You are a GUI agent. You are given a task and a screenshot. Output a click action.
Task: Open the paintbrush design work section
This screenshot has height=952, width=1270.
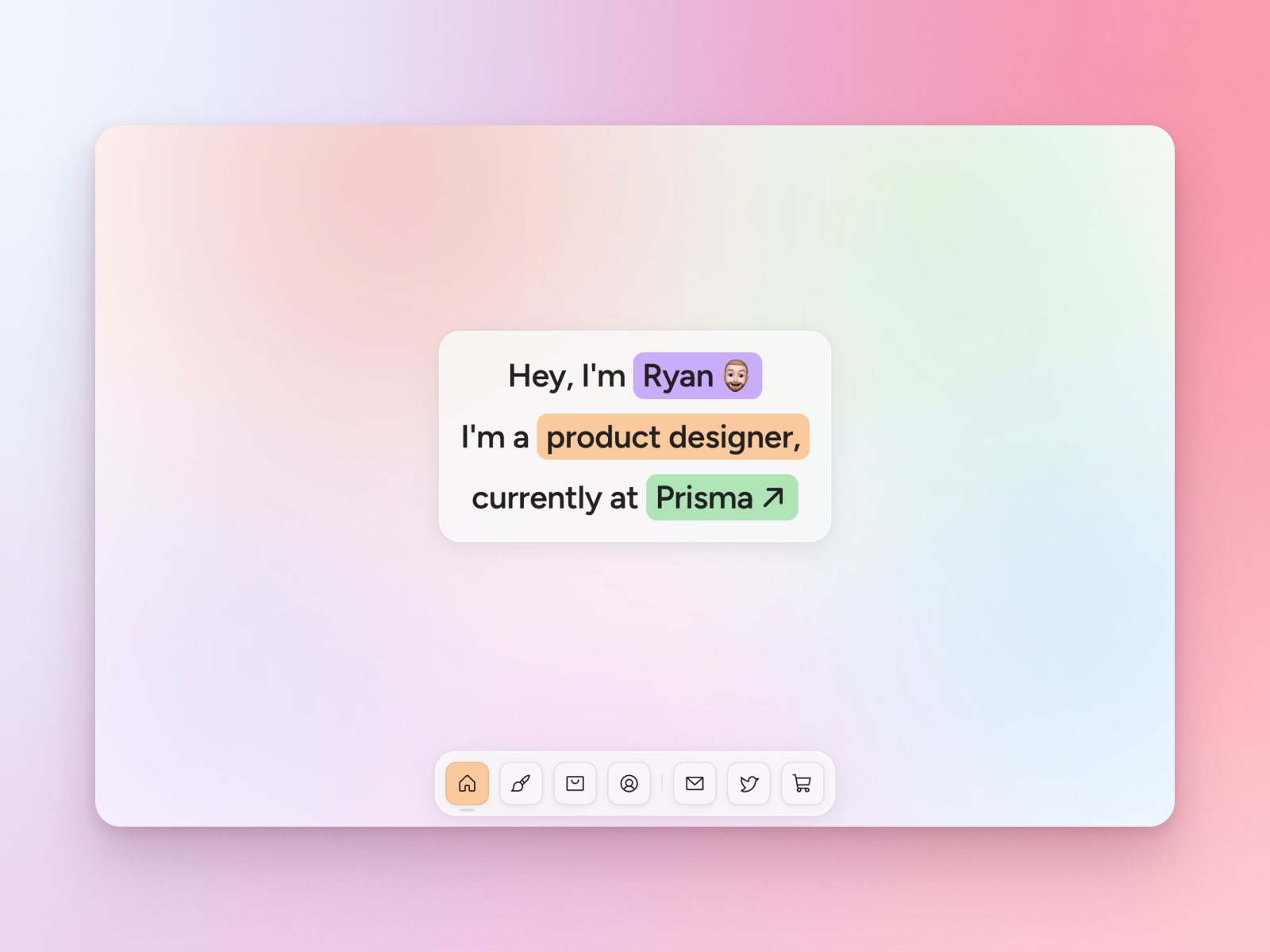521,784
